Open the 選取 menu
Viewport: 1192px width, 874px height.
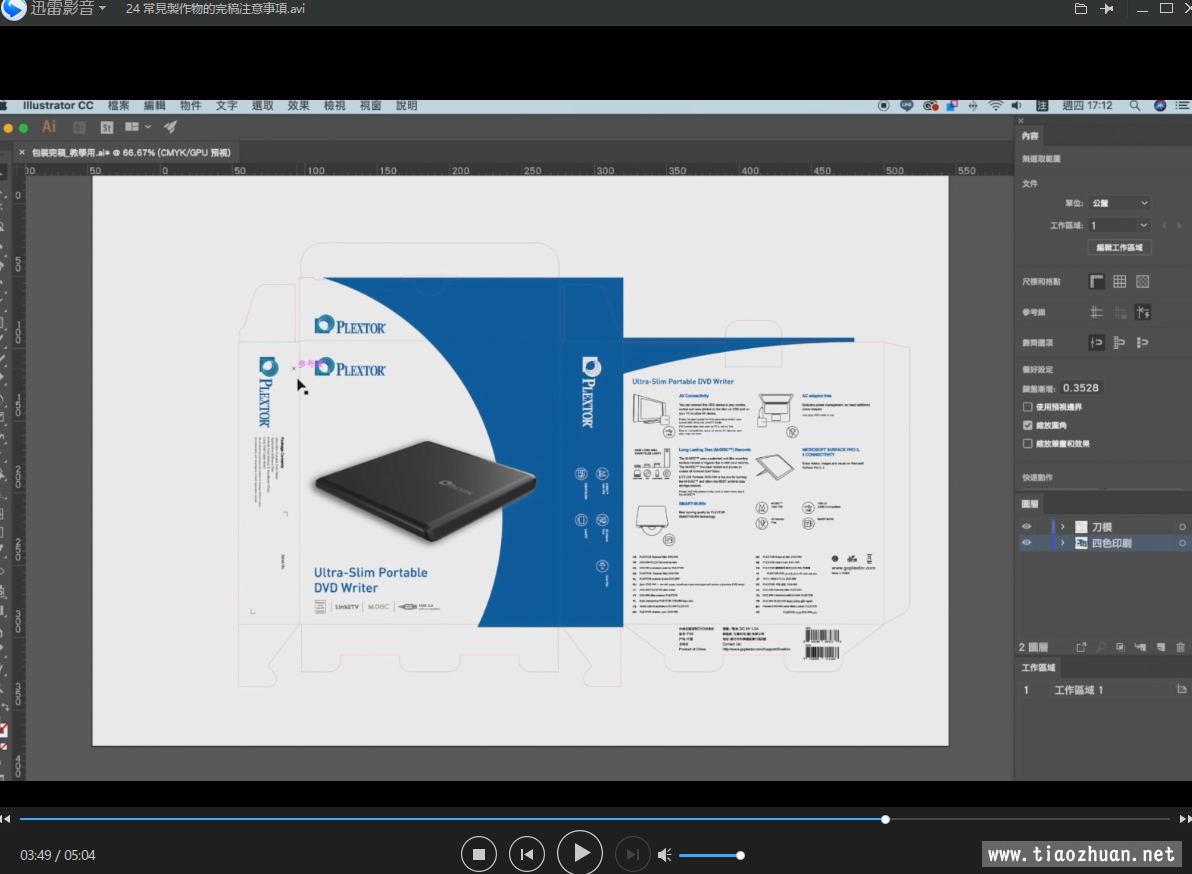point(262,106)
